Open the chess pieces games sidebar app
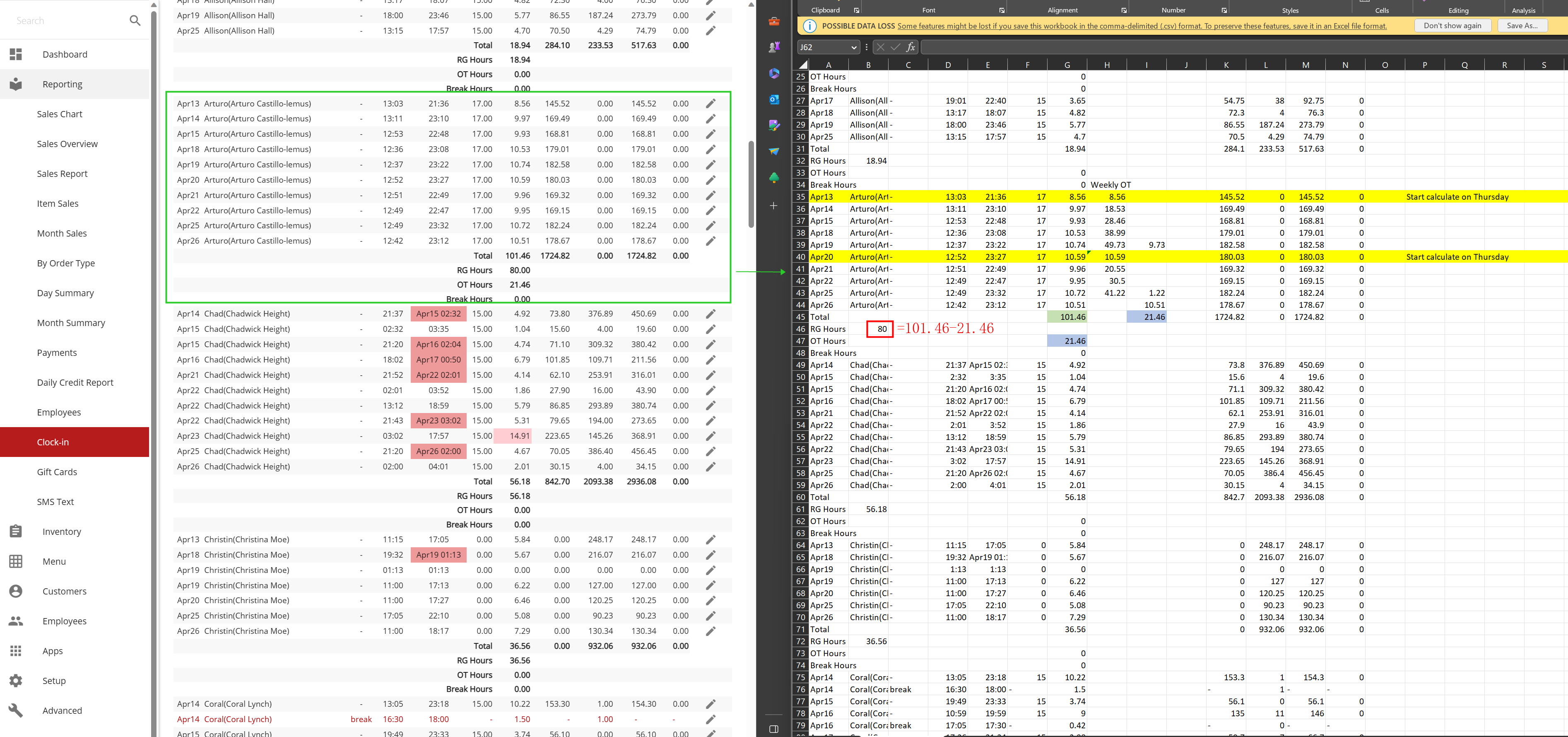This screenshot has height=737, width=1568. point(774,47)
